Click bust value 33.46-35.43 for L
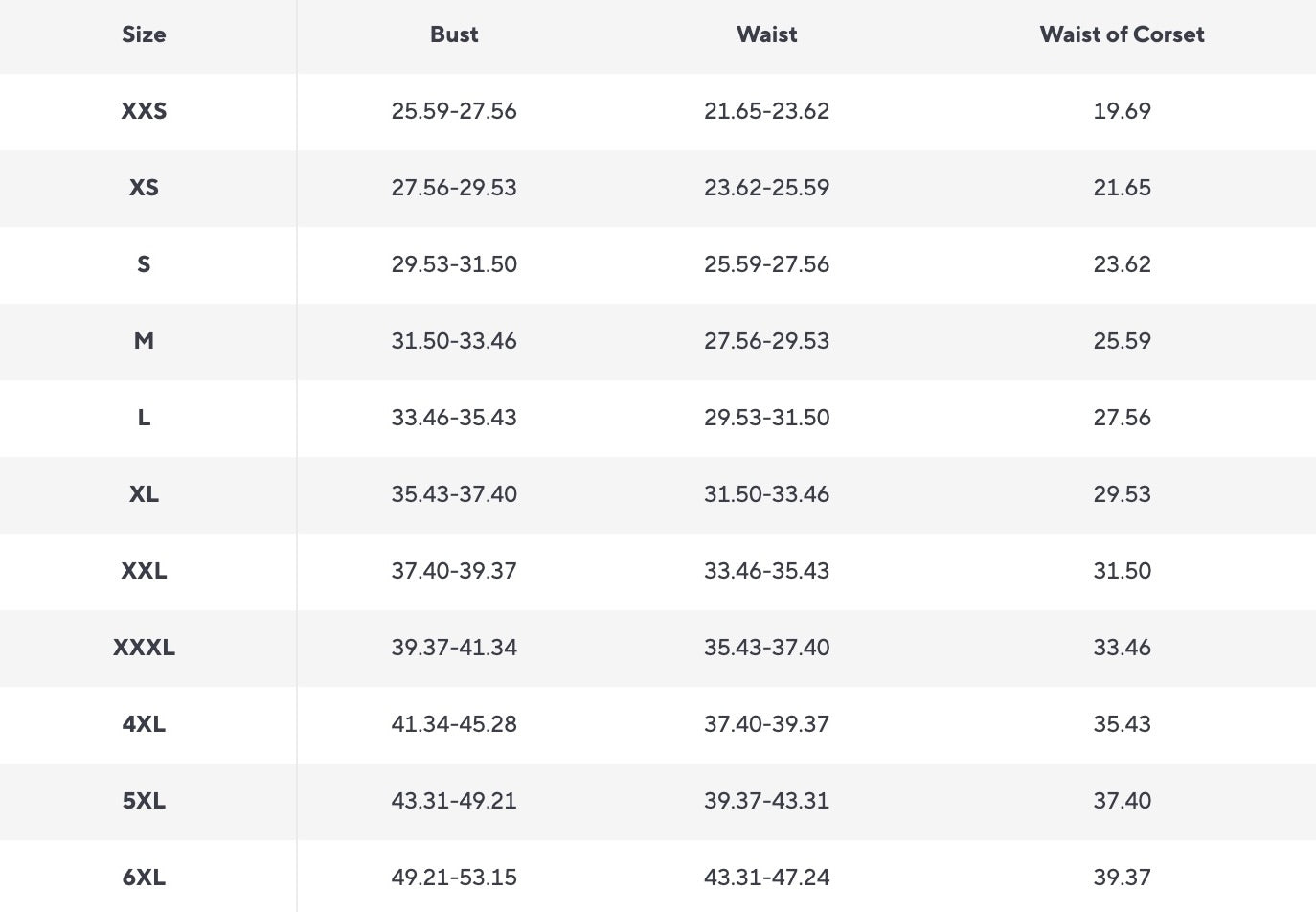The width and height of the screenshot is (1316, 912). (454, 418)
